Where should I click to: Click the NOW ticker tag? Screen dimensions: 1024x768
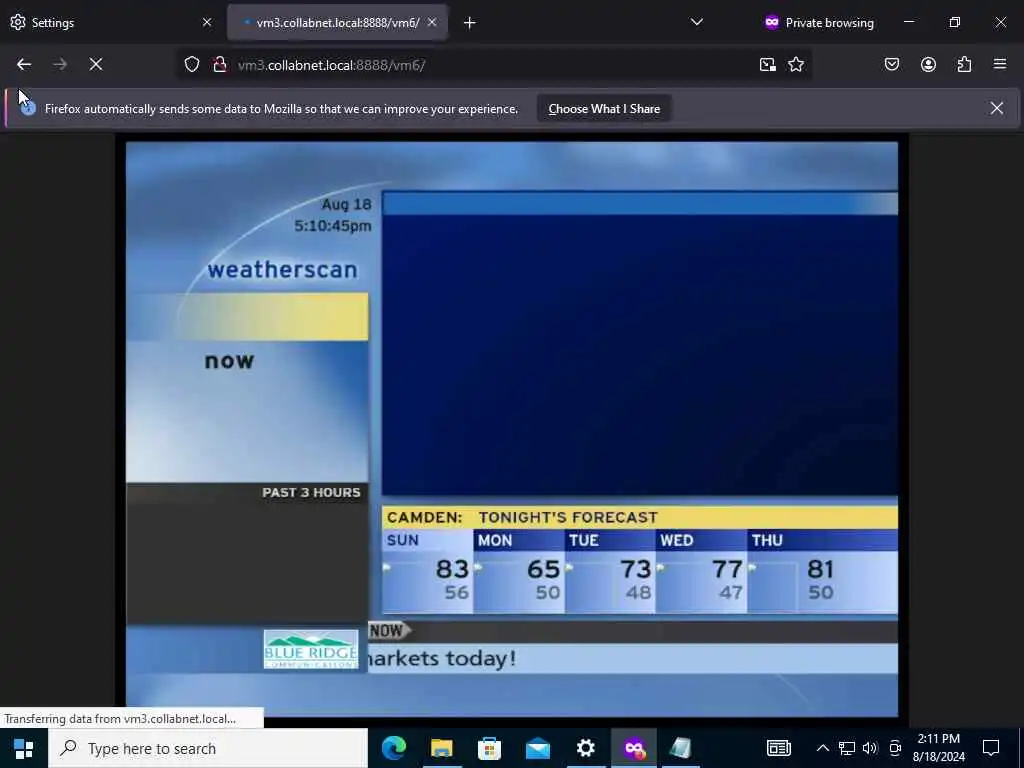pyautogui.click(x=389, y=630)
